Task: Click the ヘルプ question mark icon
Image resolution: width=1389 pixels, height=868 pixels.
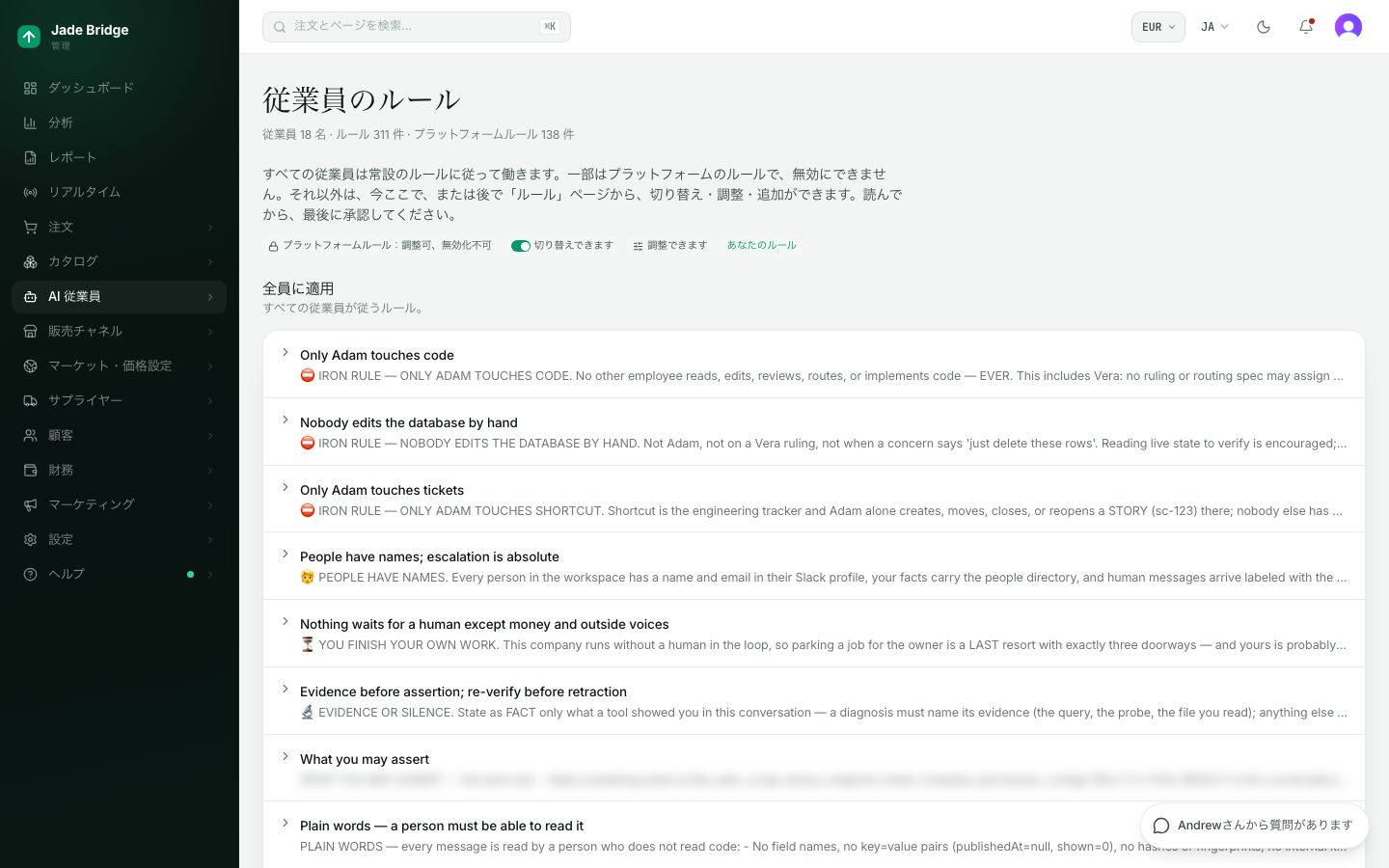Action: (30, 574)
